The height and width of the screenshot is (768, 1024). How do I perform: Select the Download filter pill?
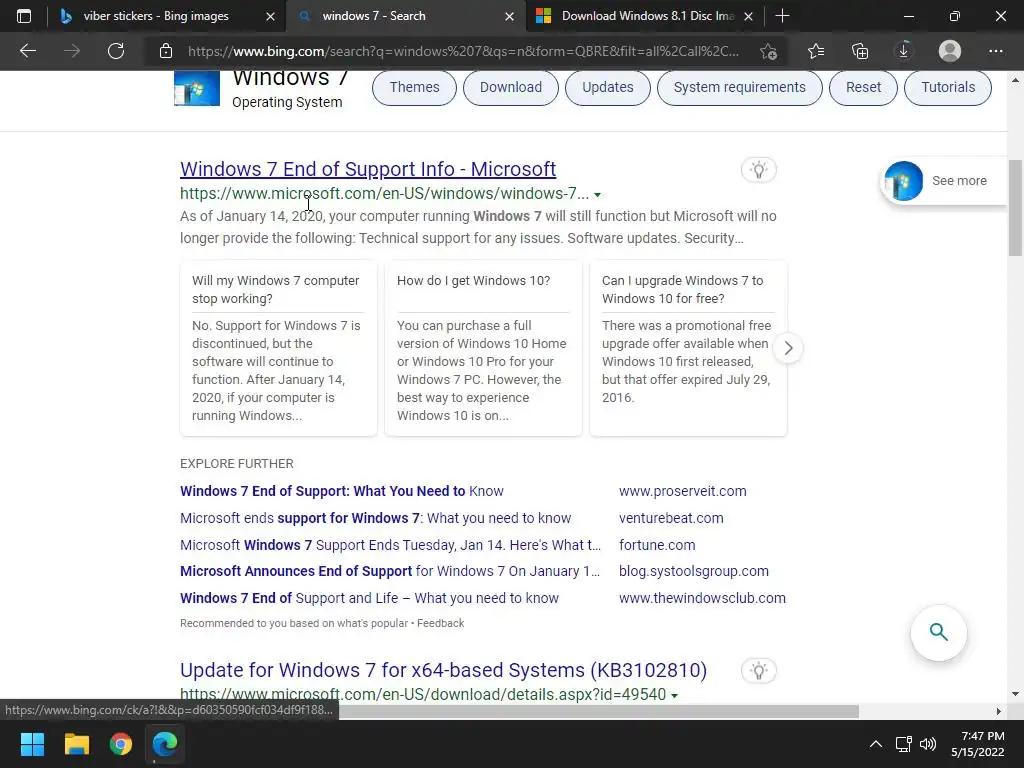[x=511, y=88]
